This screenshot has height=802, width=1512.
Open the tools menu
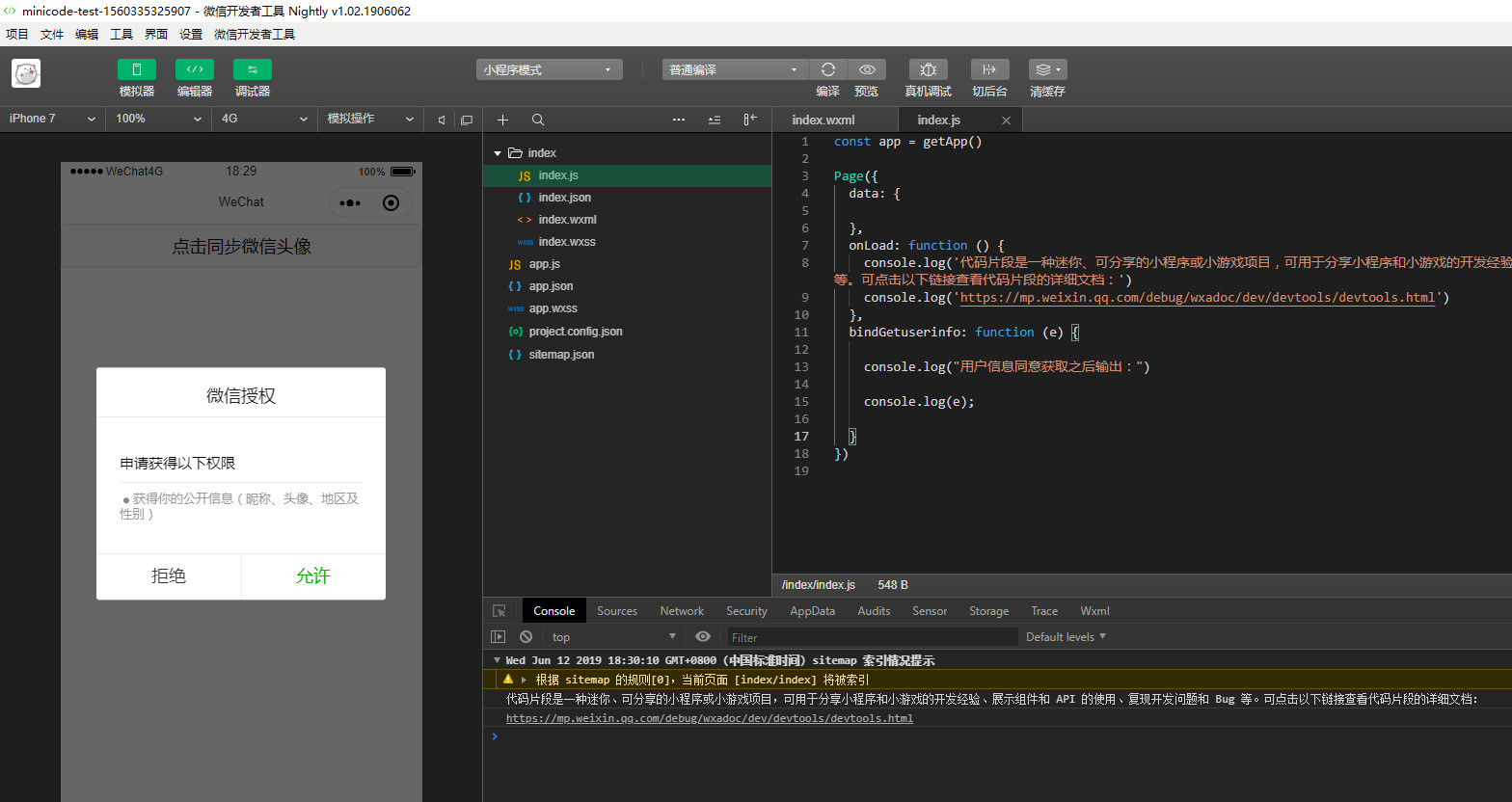coord(121,34)
